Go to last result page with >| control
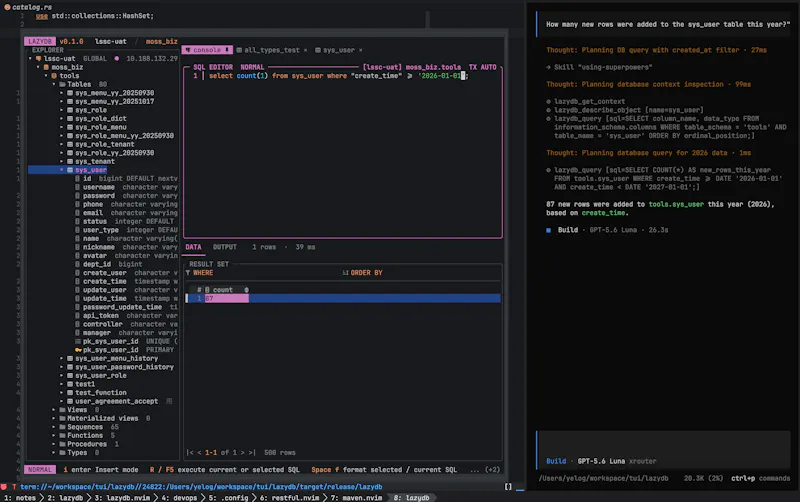 tap(252, 453)
